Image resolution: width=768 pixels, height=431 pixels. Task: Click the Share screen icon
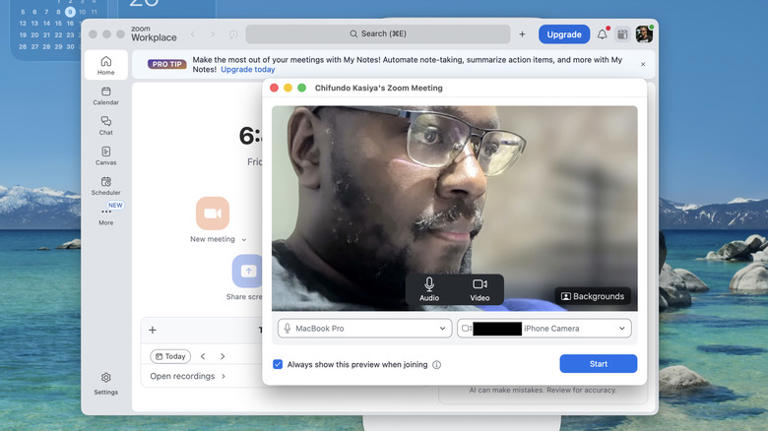pyautogui.click(x=247, y=271)
